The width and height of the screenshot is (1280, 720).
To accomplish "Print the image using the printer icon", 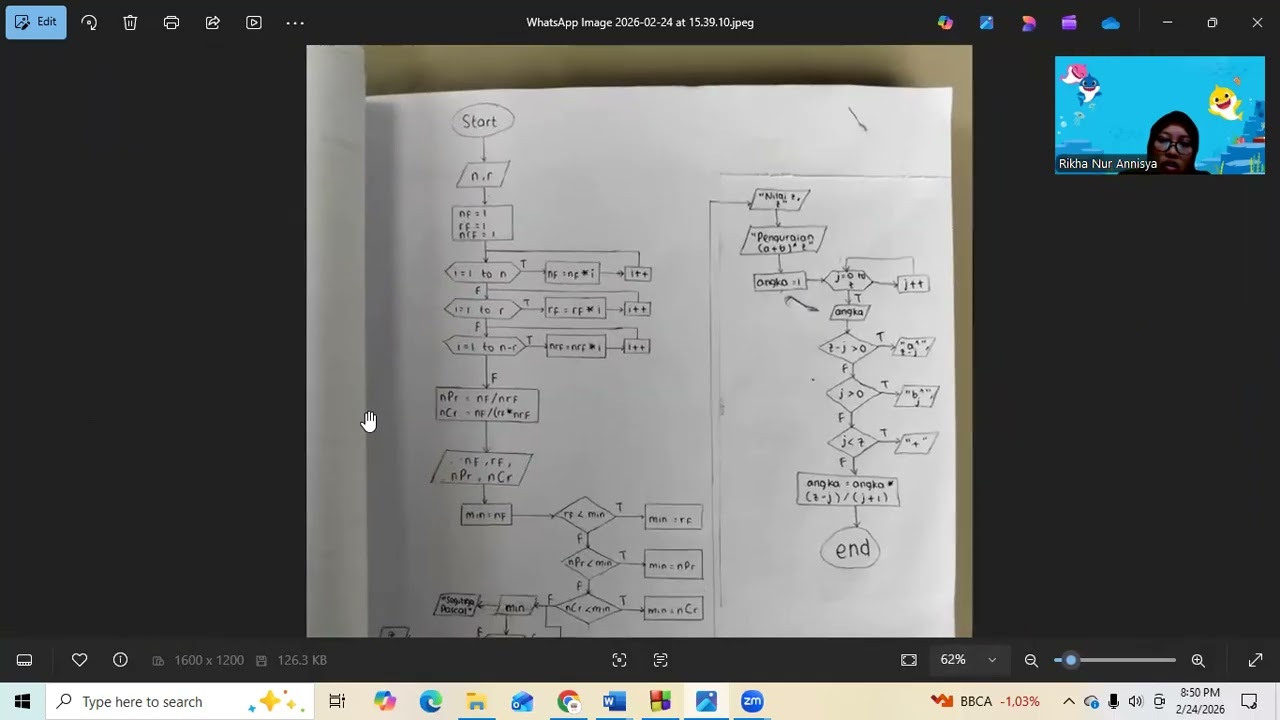I will pyautogui.click(x=171, y=22).
